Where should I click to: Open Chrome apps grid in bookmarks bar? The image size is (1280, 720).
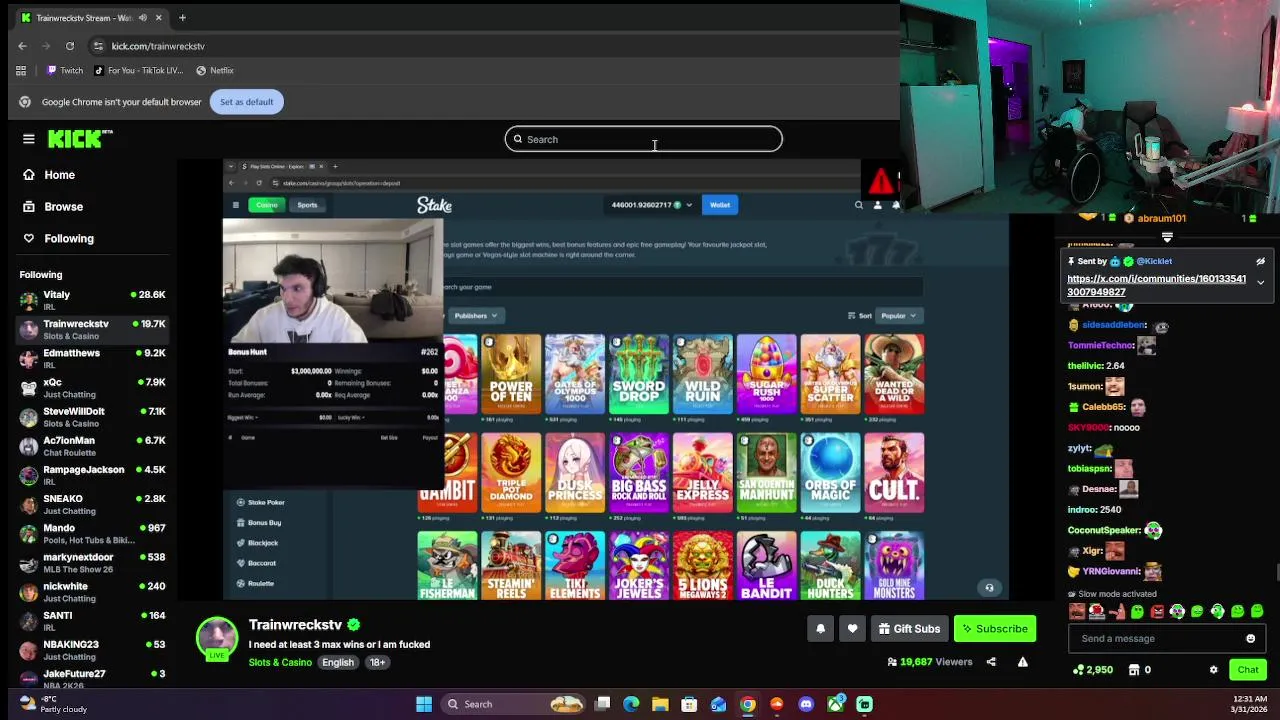point(21,71)
